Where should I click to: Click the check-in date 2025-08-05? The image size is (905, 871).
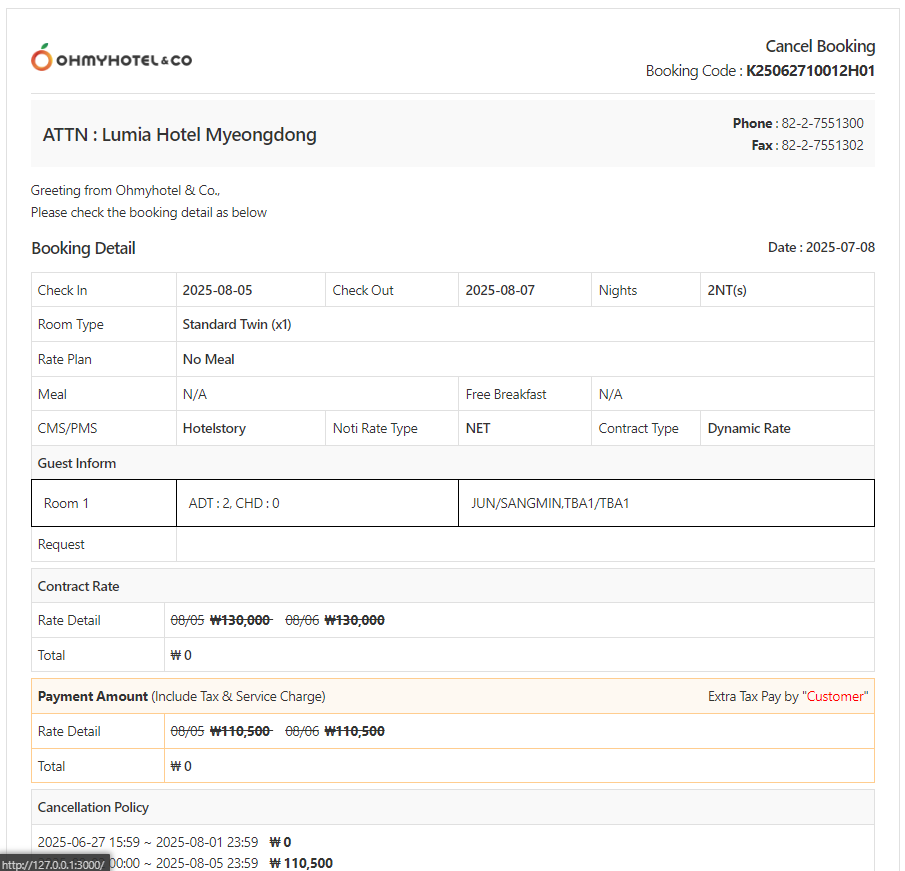[x=217, y=290]
